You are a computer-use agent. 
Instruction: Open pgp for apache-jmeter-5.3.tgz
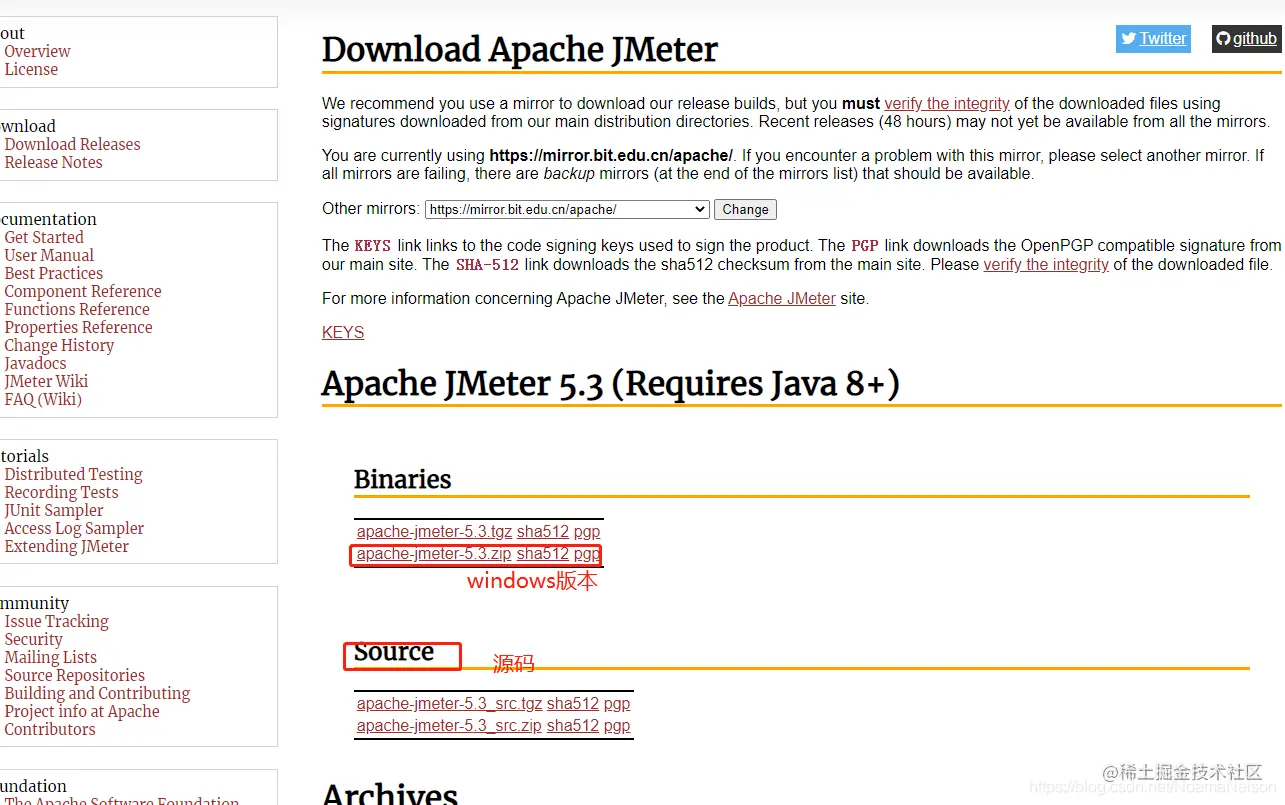(587, 532)
